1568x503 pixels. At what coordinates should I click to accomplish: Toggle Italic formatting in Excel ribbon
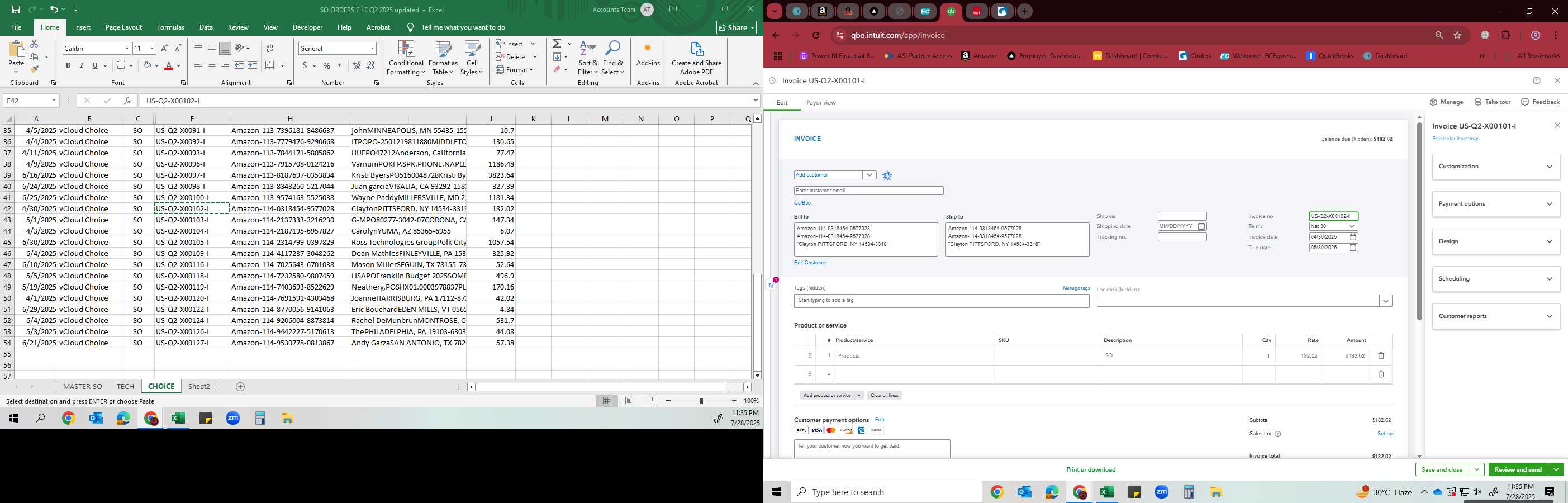click(82, 65)
